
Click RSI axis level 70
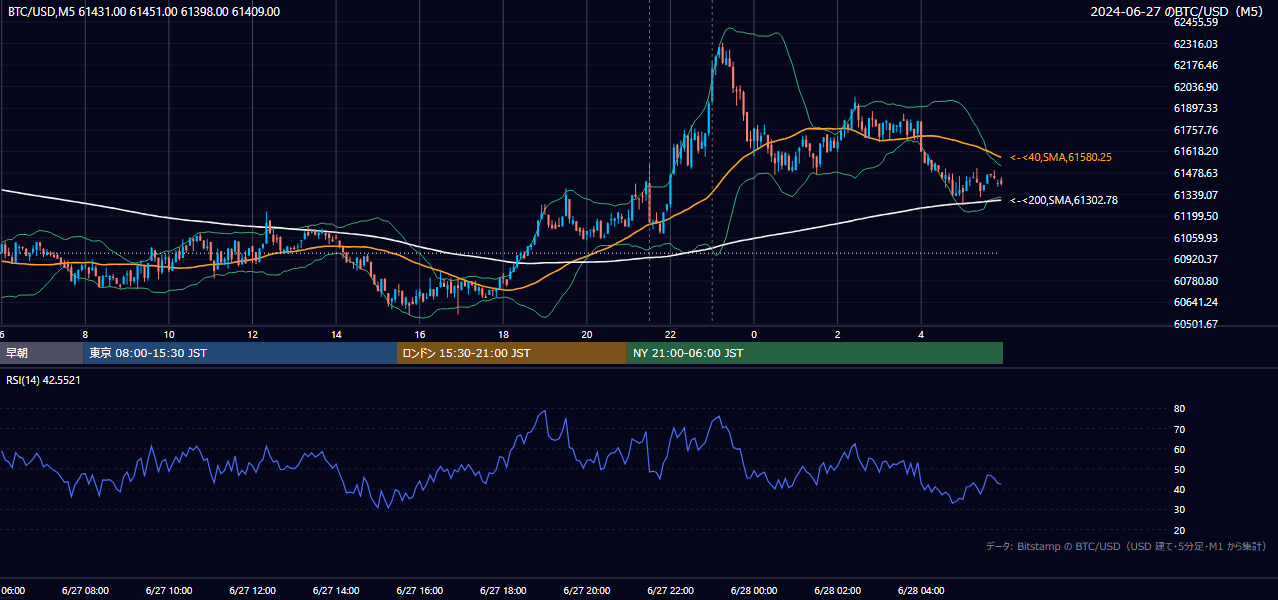[1179, 429]
